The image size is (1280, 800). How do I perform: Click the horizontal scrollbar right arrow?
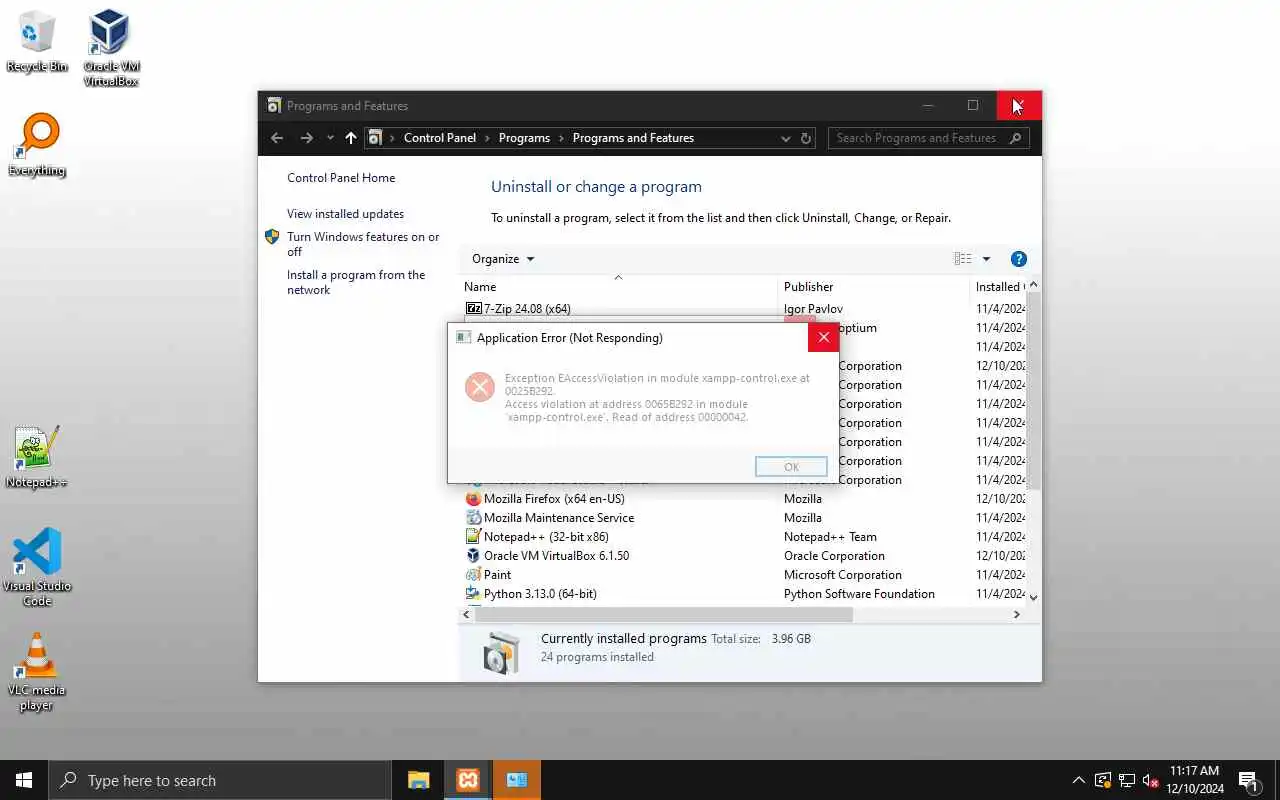[1017, 615]
